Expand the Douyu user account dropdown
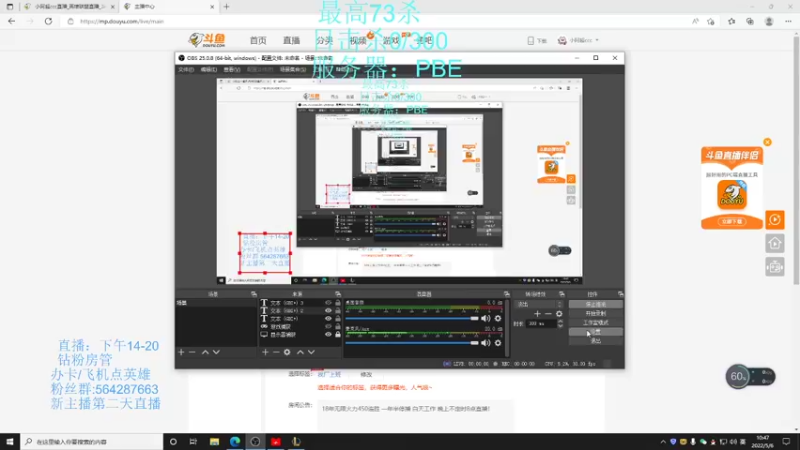Image resolution: width=800 pixels, height=450 pixels. pyautogui.click(x=579, y=40)
